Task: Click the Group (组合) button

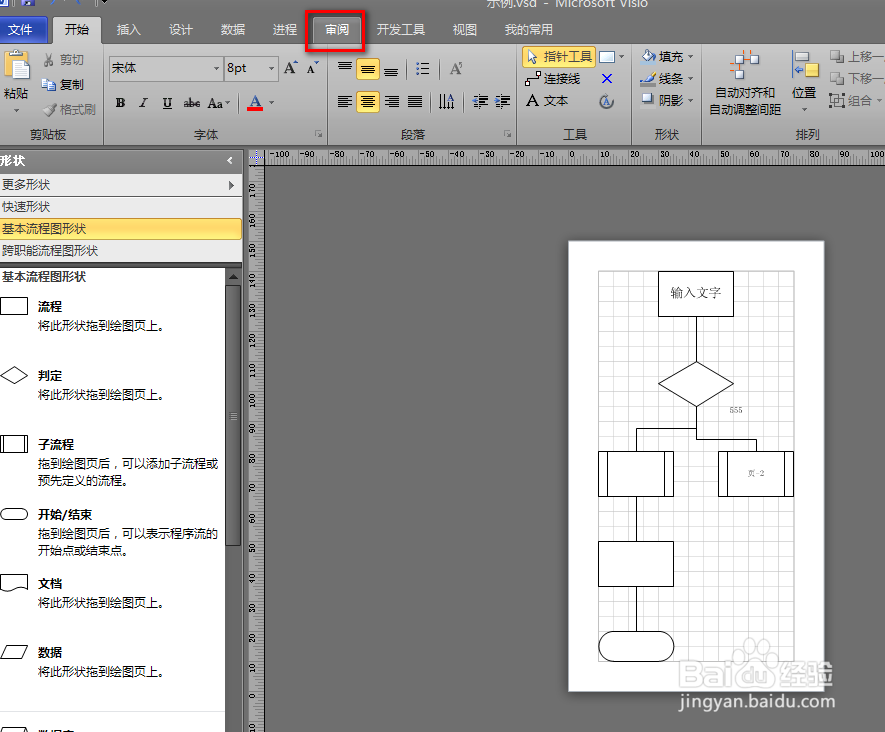Action: (855, 101)
